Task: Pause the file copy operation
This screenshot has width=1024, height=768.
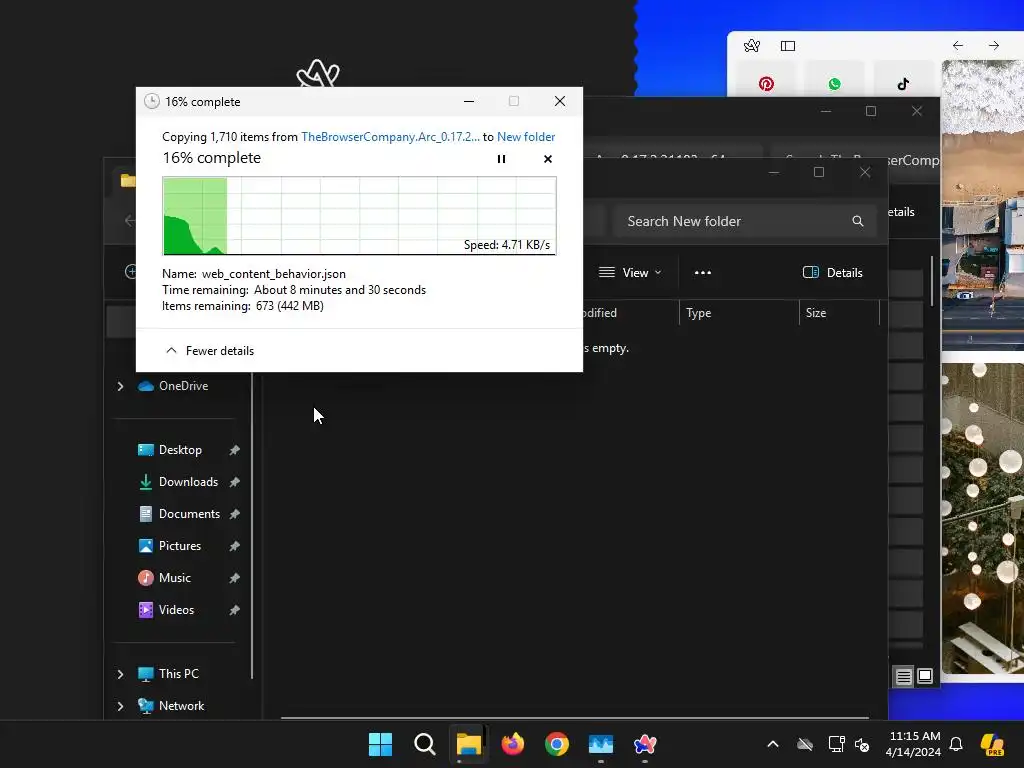Action: point(501,159)
